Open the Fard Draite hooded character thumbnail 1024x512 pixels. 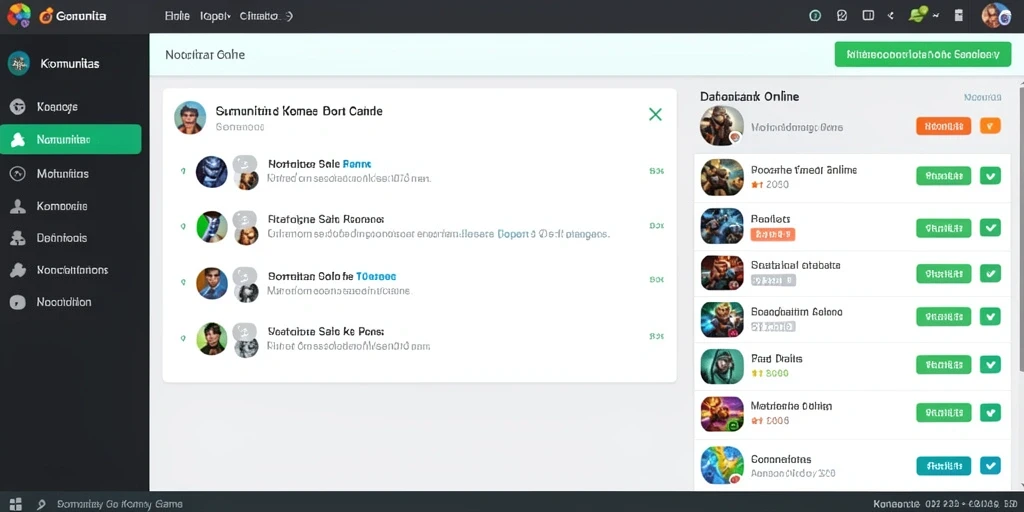(x=722, y=366)
